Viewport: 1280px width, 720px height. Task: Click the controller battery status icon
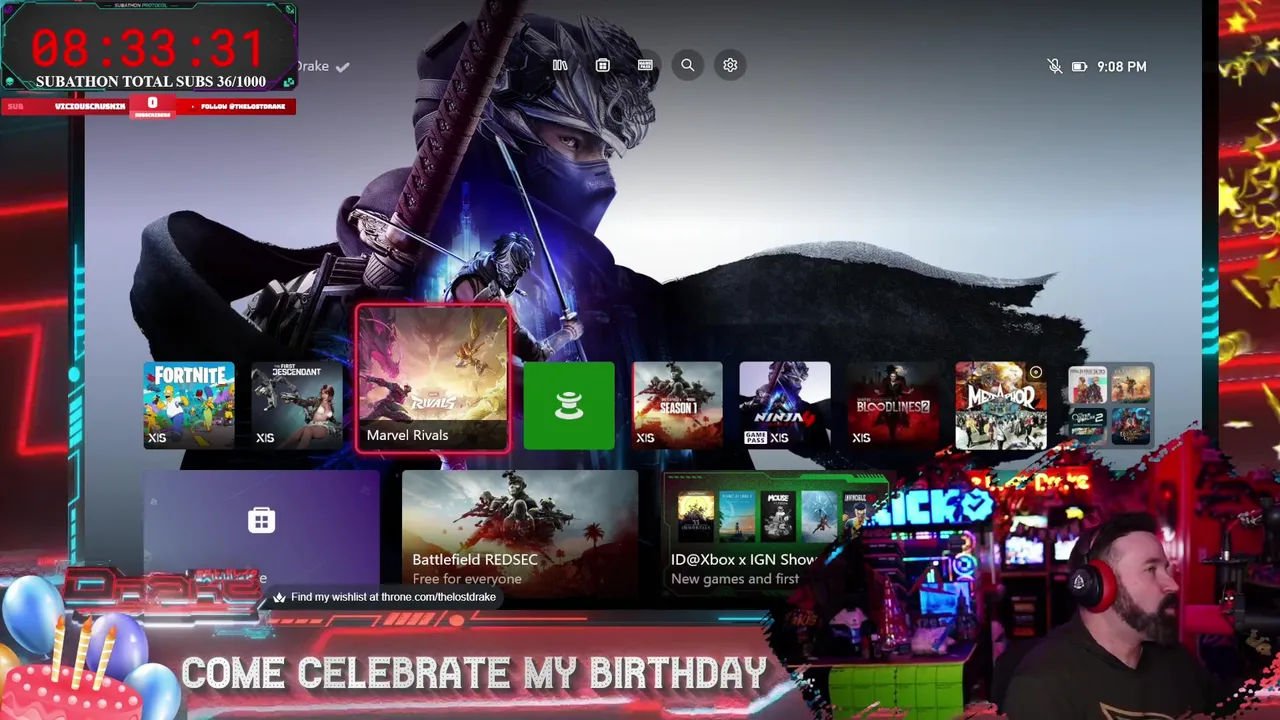pos(1079,66)
